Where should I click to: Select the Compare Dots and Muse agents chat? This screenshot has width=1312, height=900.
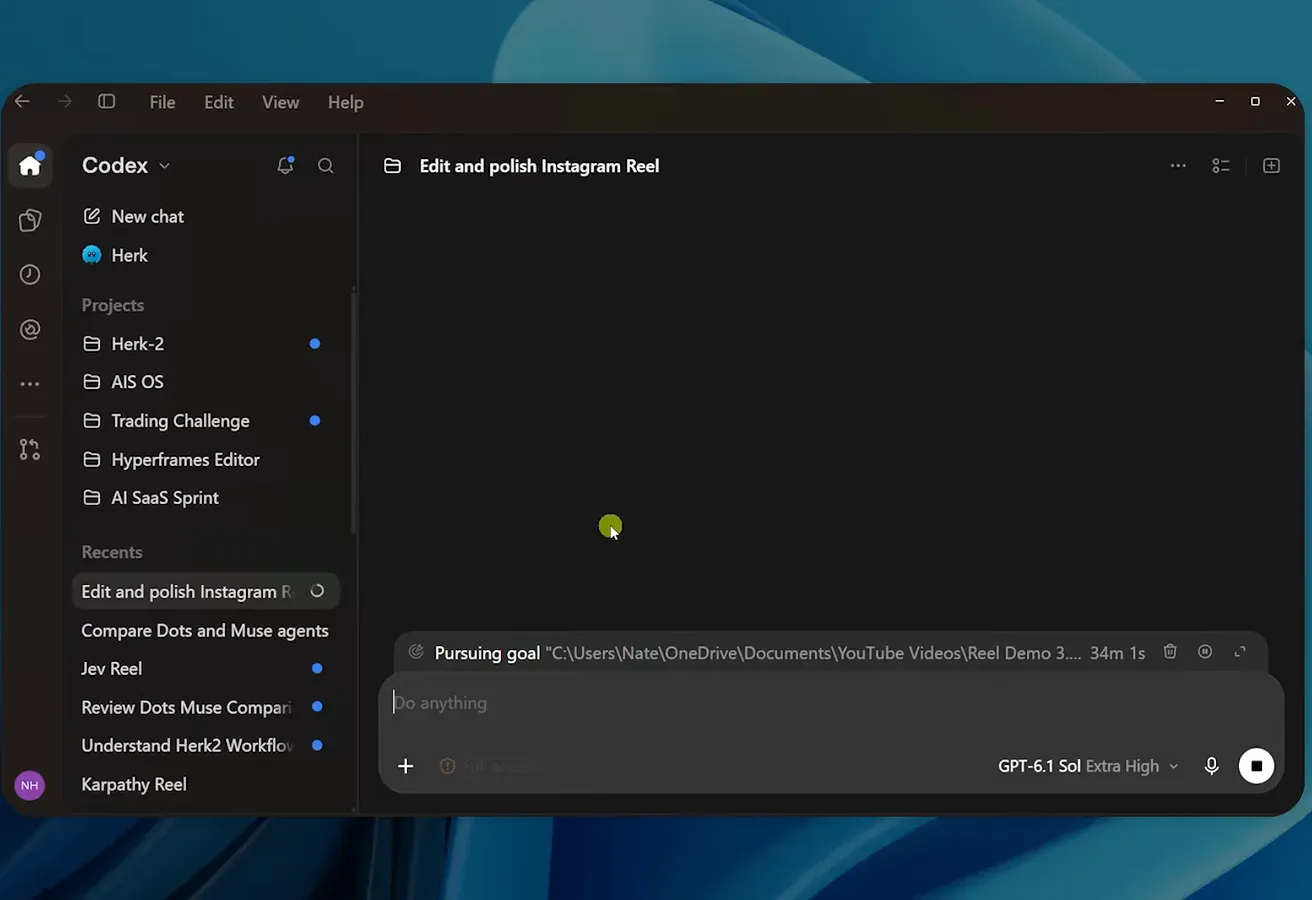205,631
